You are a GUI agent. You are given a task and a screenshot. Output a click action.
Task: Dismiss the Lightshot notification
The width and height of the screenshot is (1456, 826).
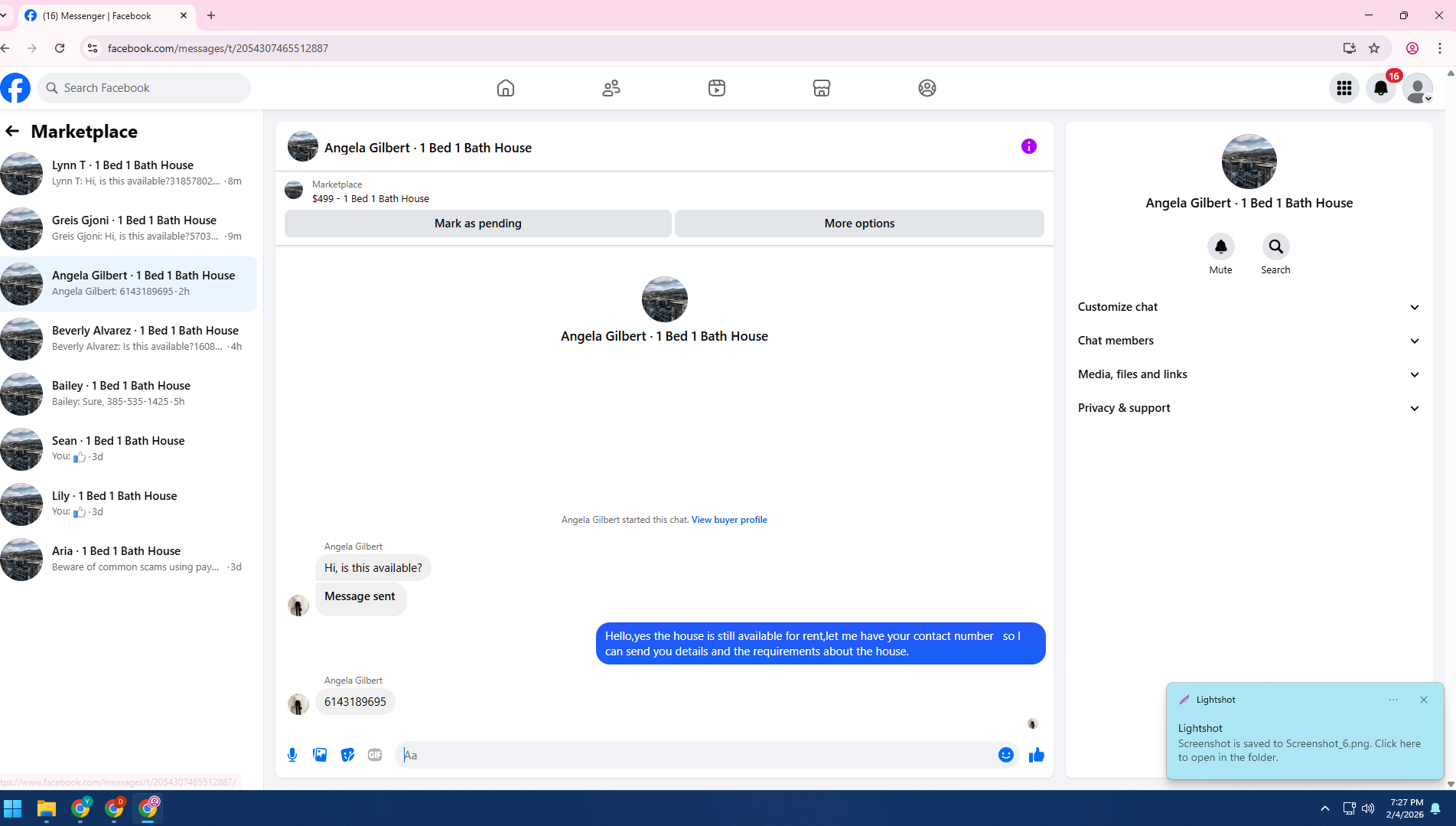(1423, 700)
